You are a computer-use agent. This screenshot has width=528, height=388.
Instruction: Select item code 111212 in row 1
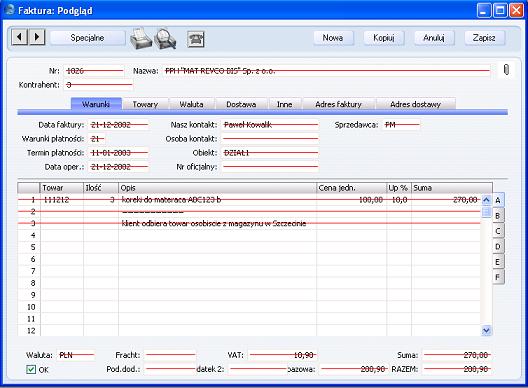tap(57, 200)
